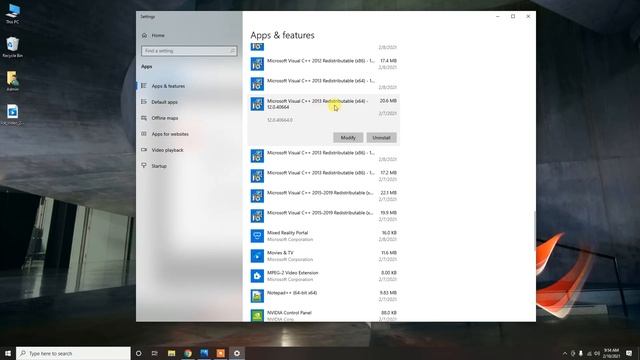The width and height of the screenshot is (640, 360).
Task: Click the Apps for websites sidebar icon
Action: pos(144,133)
